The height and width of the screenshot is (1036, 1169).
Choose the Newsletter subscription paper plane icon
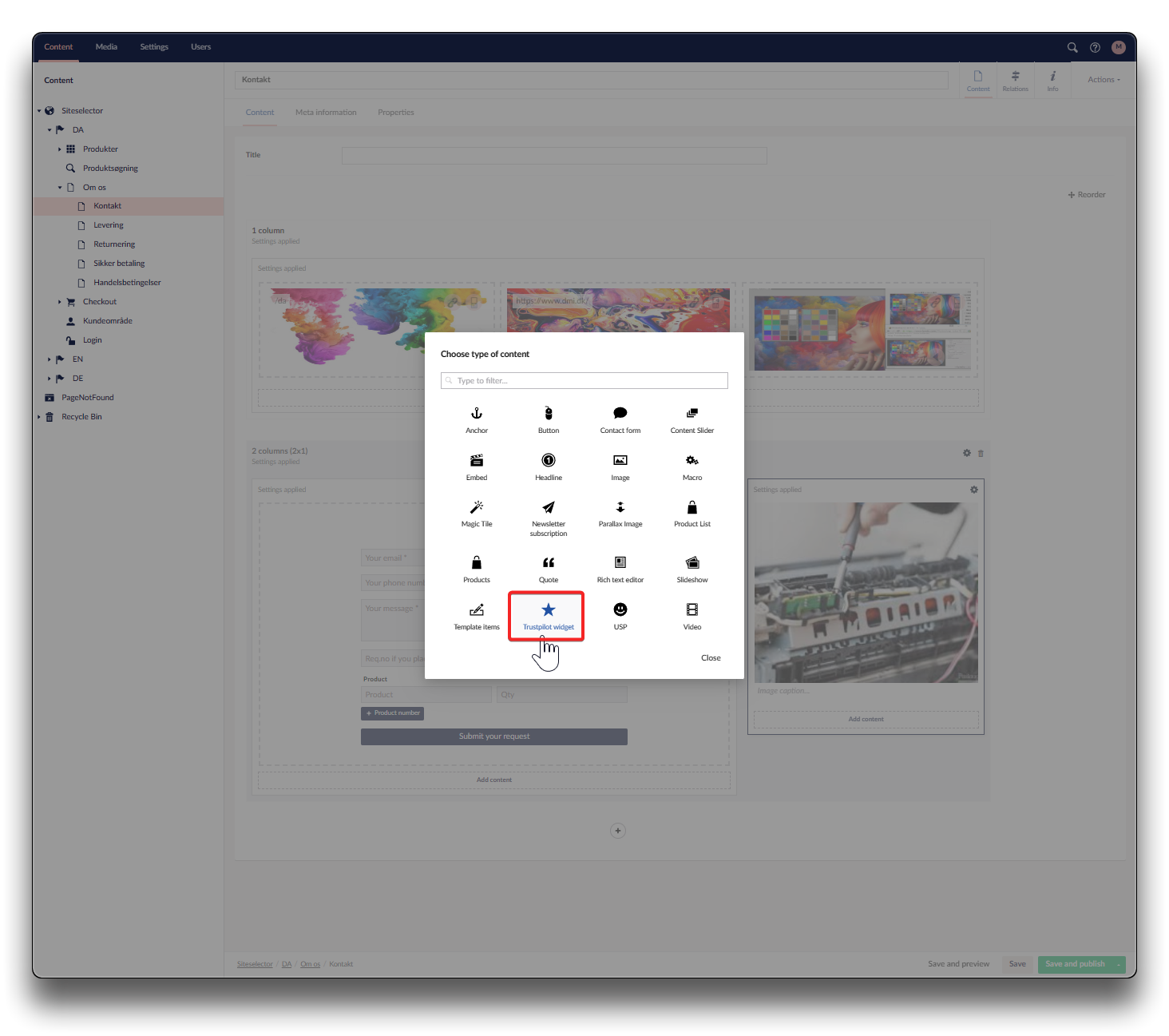549,507
